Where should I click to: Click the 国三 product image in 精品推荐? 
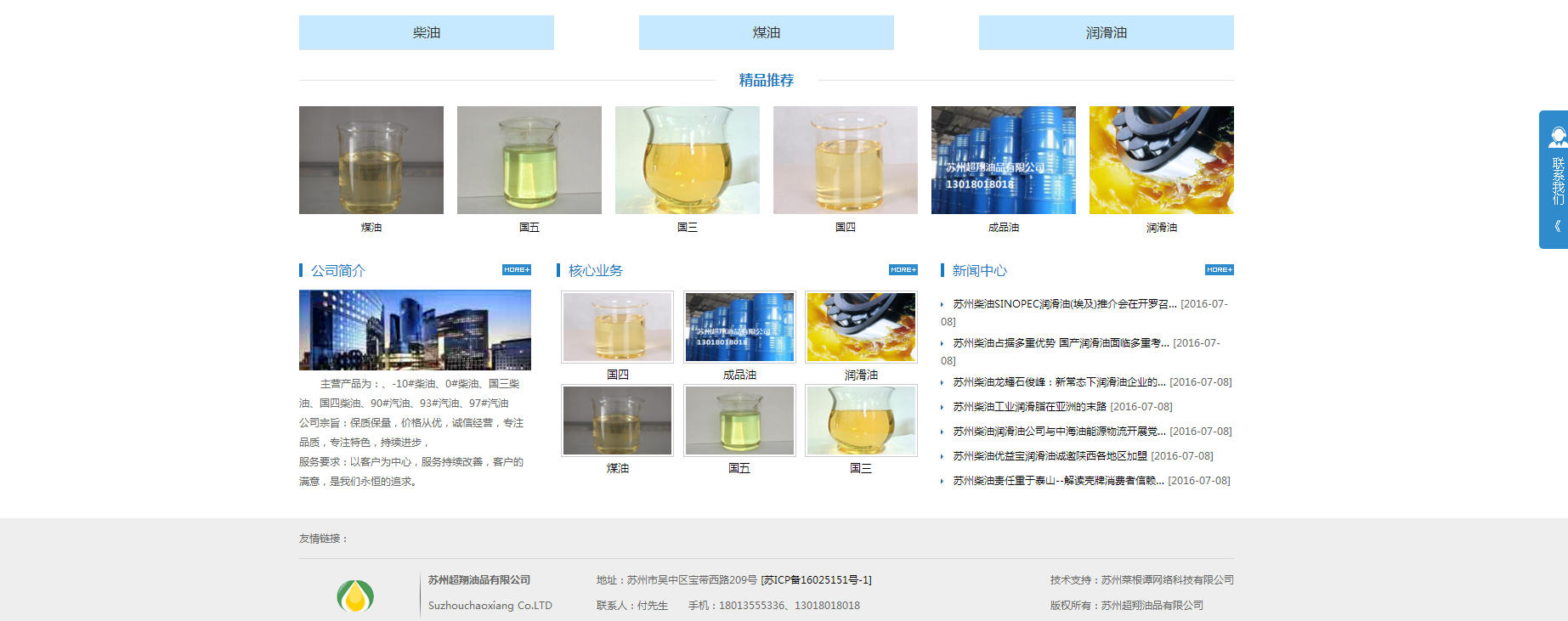coord(688,160)
